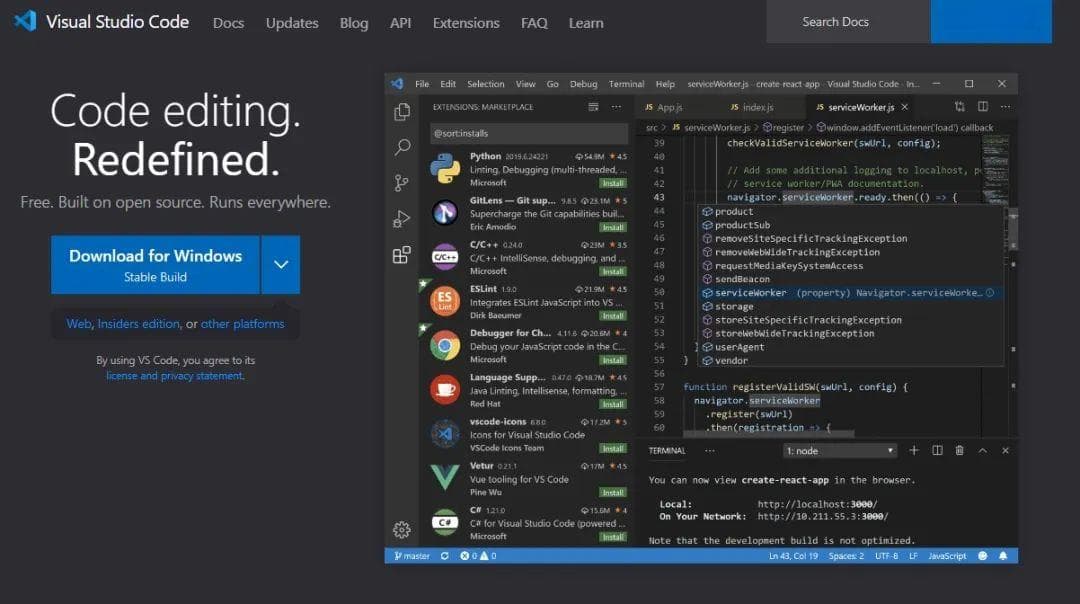Viewport: 1080px width, 604px height.
Task: Open the Extensions icon in activity bar
Action: point(402,255)
